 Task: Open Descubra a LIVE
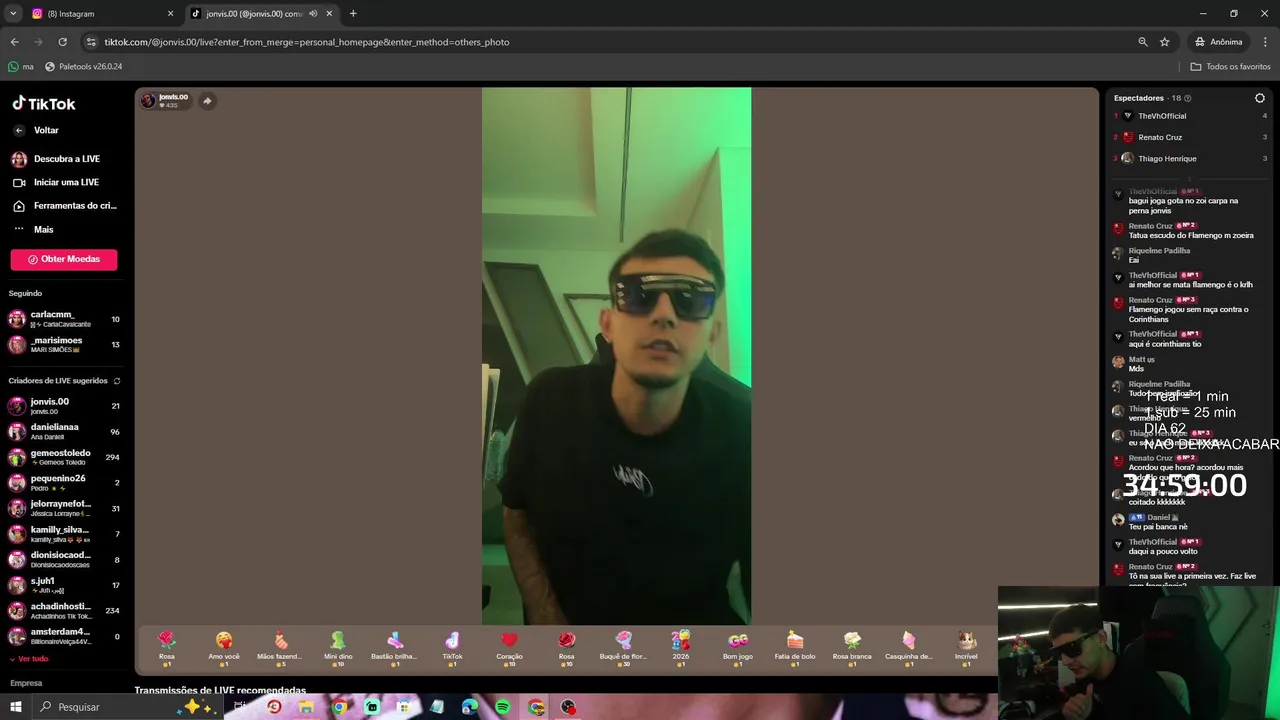66,159
